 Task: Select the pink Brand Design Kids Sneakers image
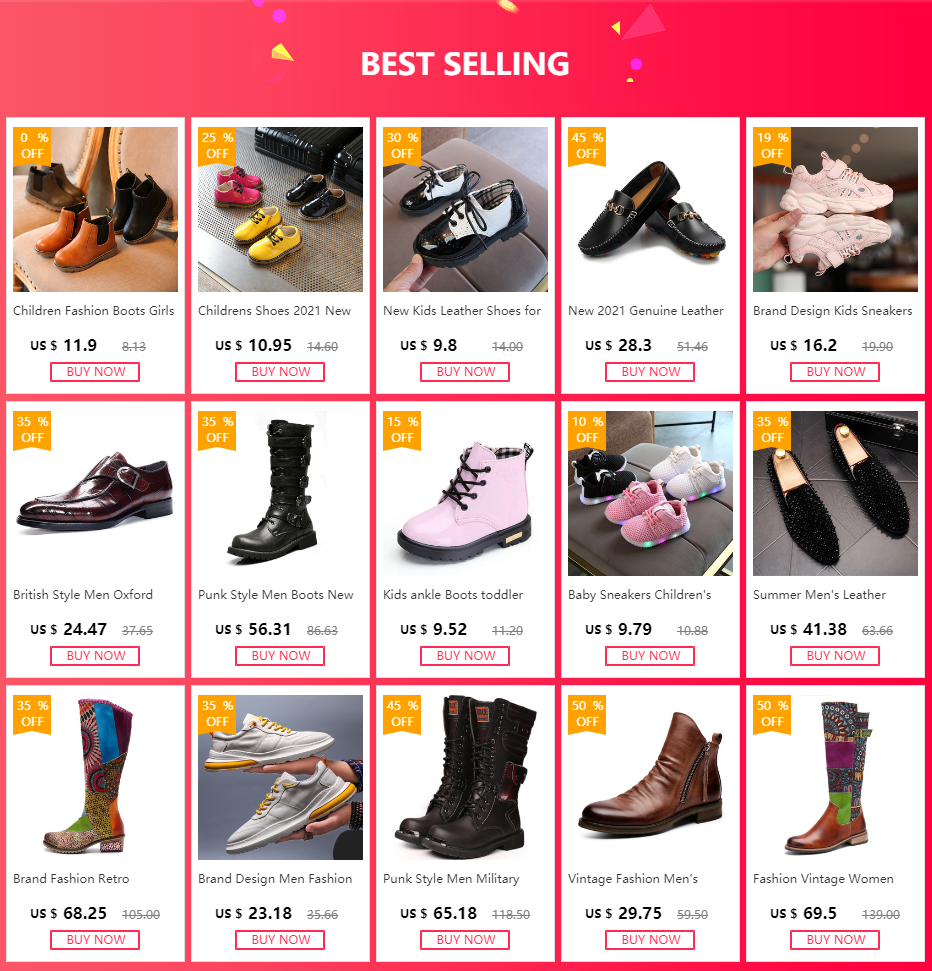coord(835,209)
